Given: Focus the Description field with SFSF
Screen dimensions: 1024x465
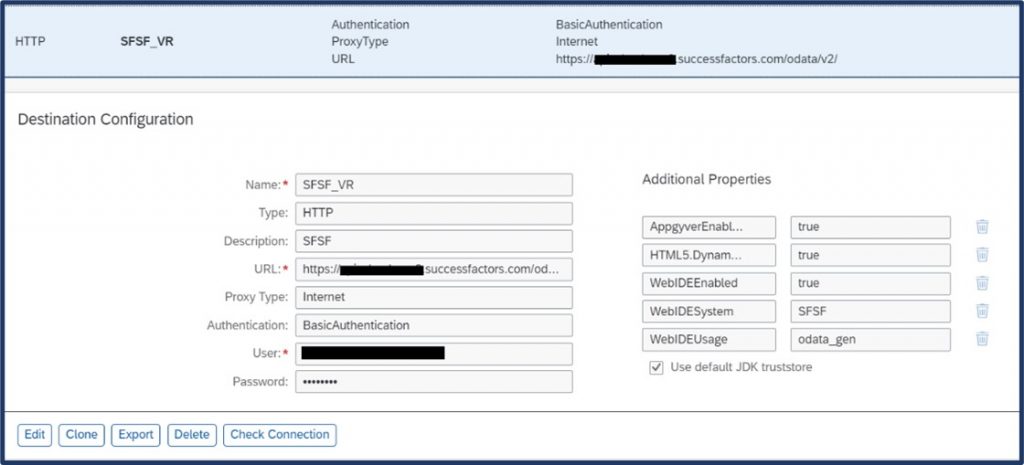Looking at the screenshot, I should (434, 241).
